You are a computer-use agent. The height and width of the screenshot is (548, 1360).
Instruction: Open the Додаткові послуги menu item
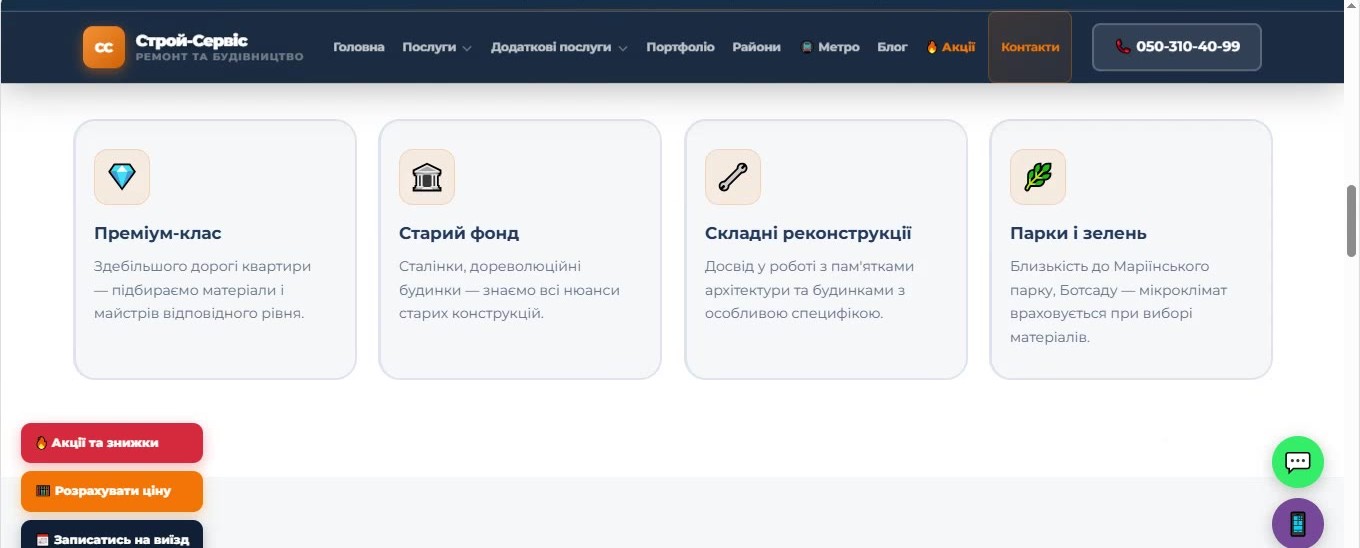pyautogui.click(x=551, y=47)
